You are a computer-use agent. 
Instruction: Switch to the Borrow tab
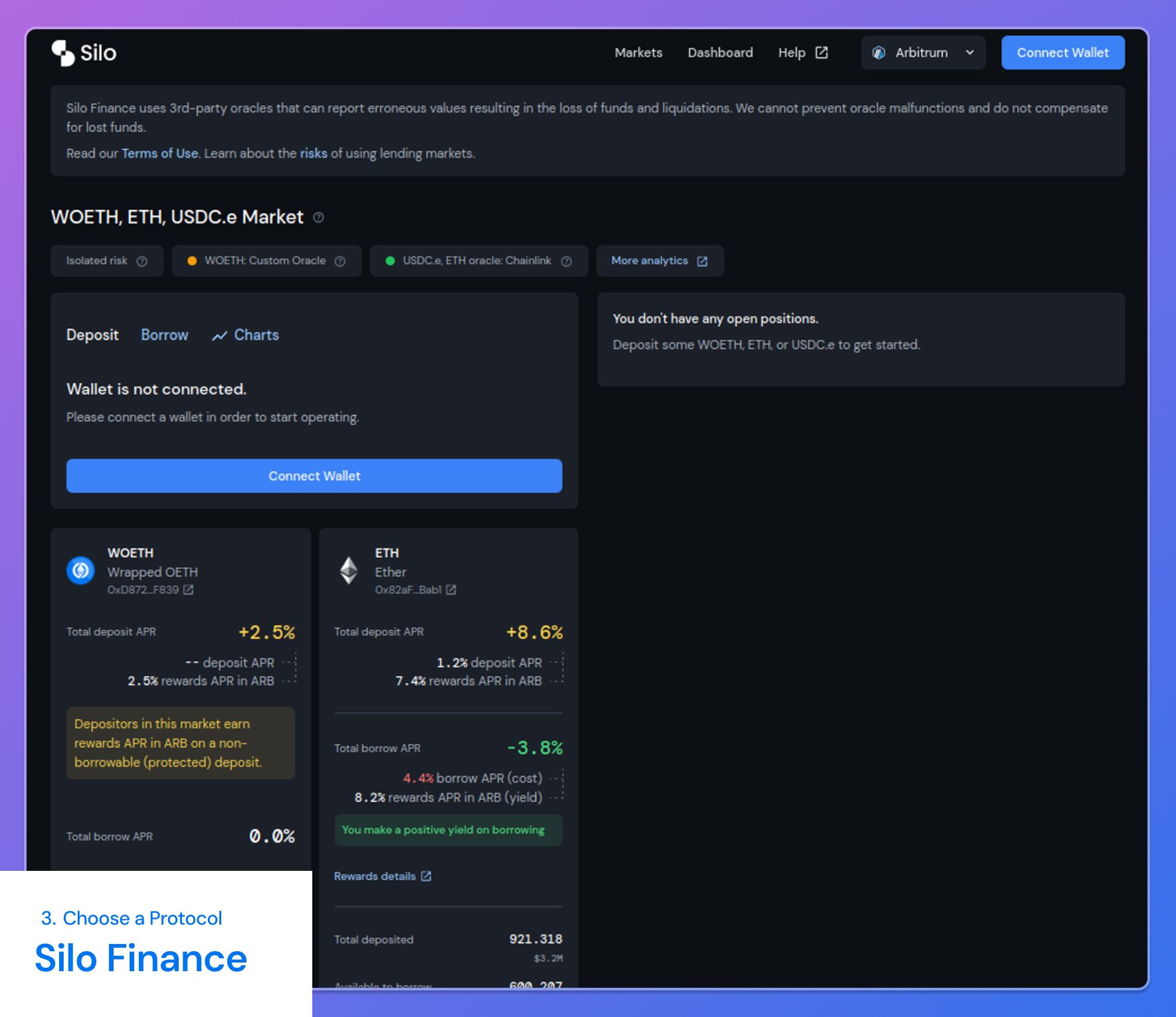pyautogui.click(x=164, y=335)
